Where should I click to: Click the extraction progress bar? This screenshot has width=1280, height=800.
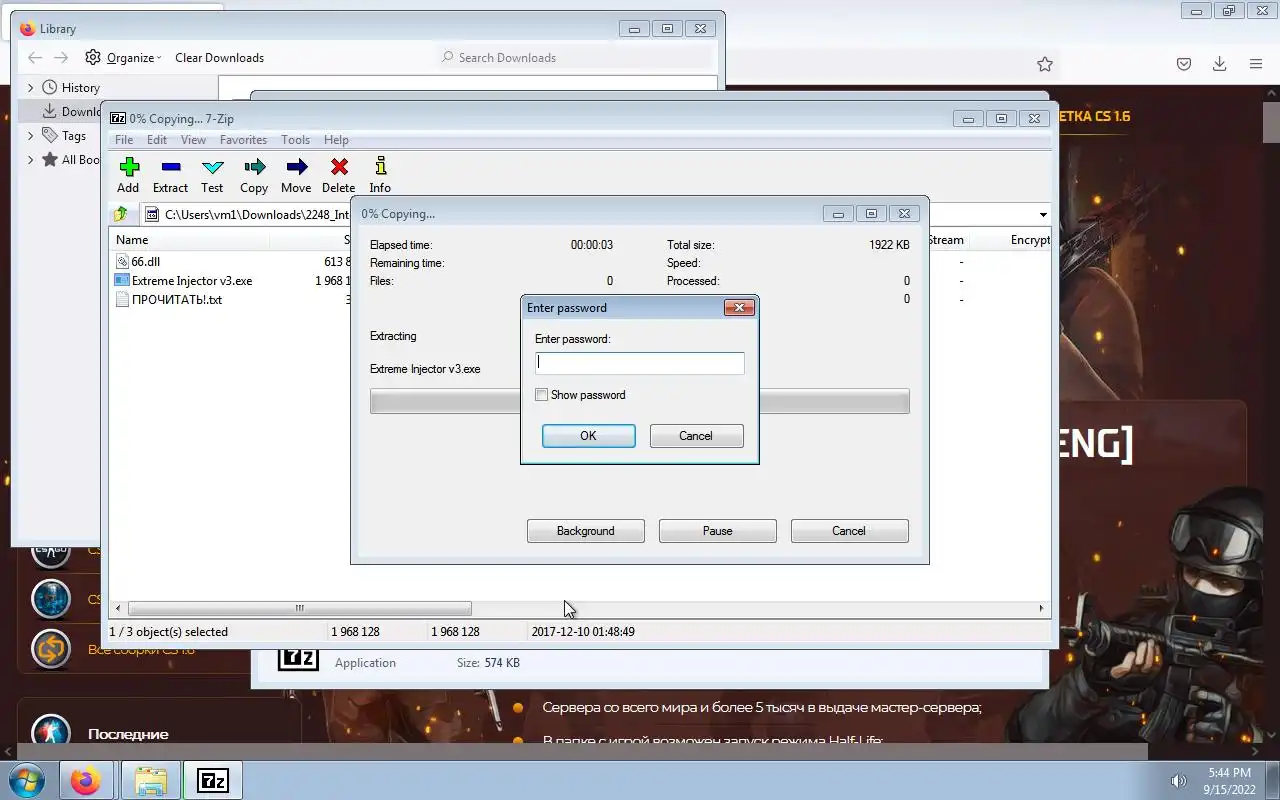click(640, 401)
